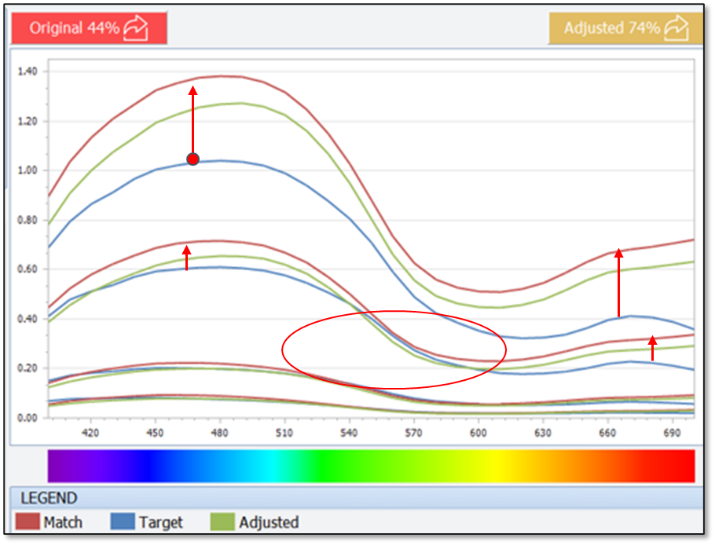
Task: Toggle the Match series label in legend
Action: click(63, 522)
